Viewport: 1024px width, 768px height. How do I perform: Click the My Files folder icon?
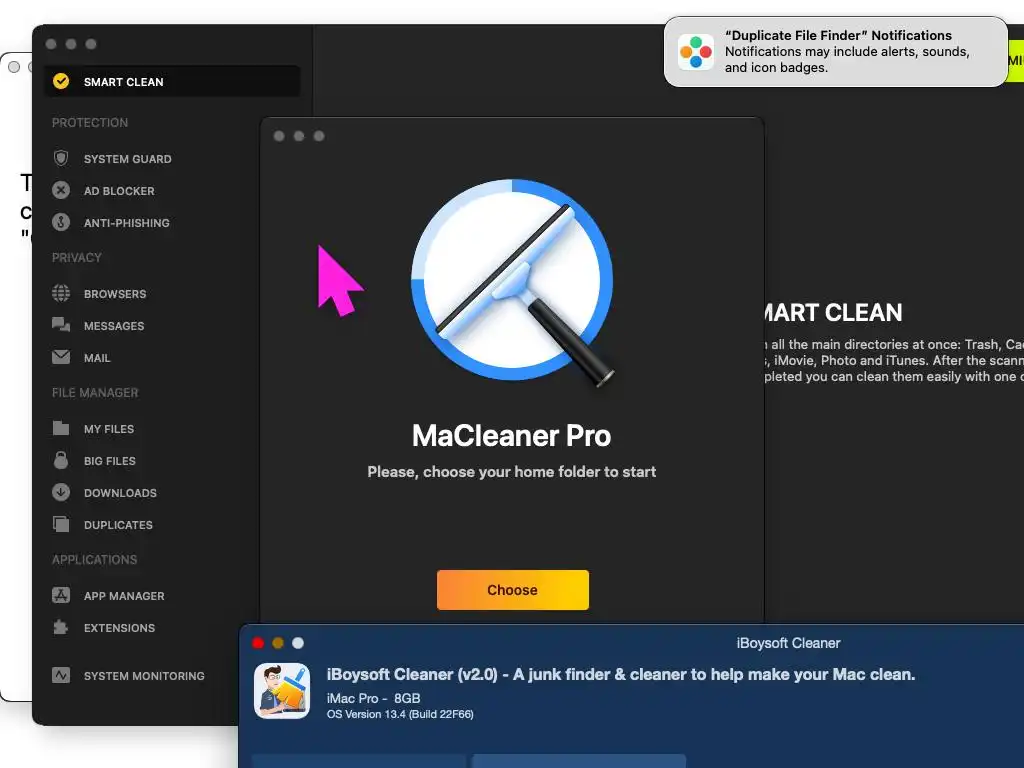point(61,428)
